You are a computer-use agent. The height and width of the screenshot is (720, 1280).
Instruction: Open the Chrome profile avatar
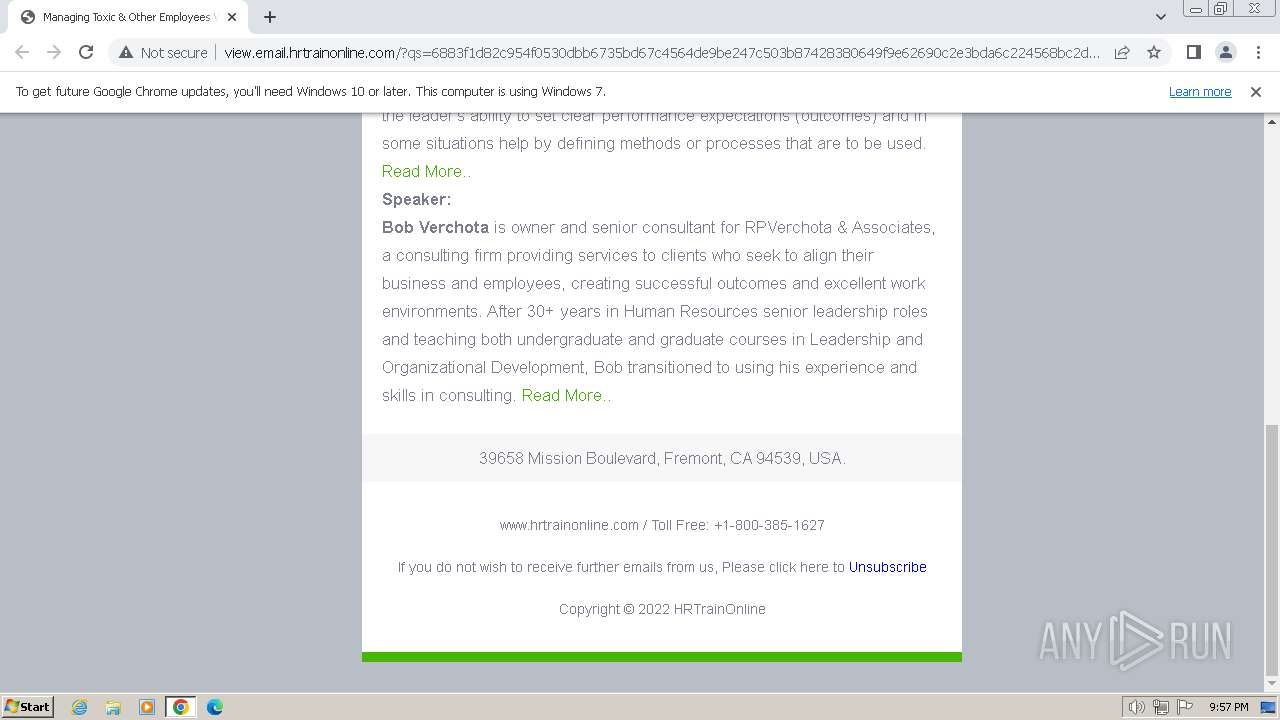tap(1226, 53)
